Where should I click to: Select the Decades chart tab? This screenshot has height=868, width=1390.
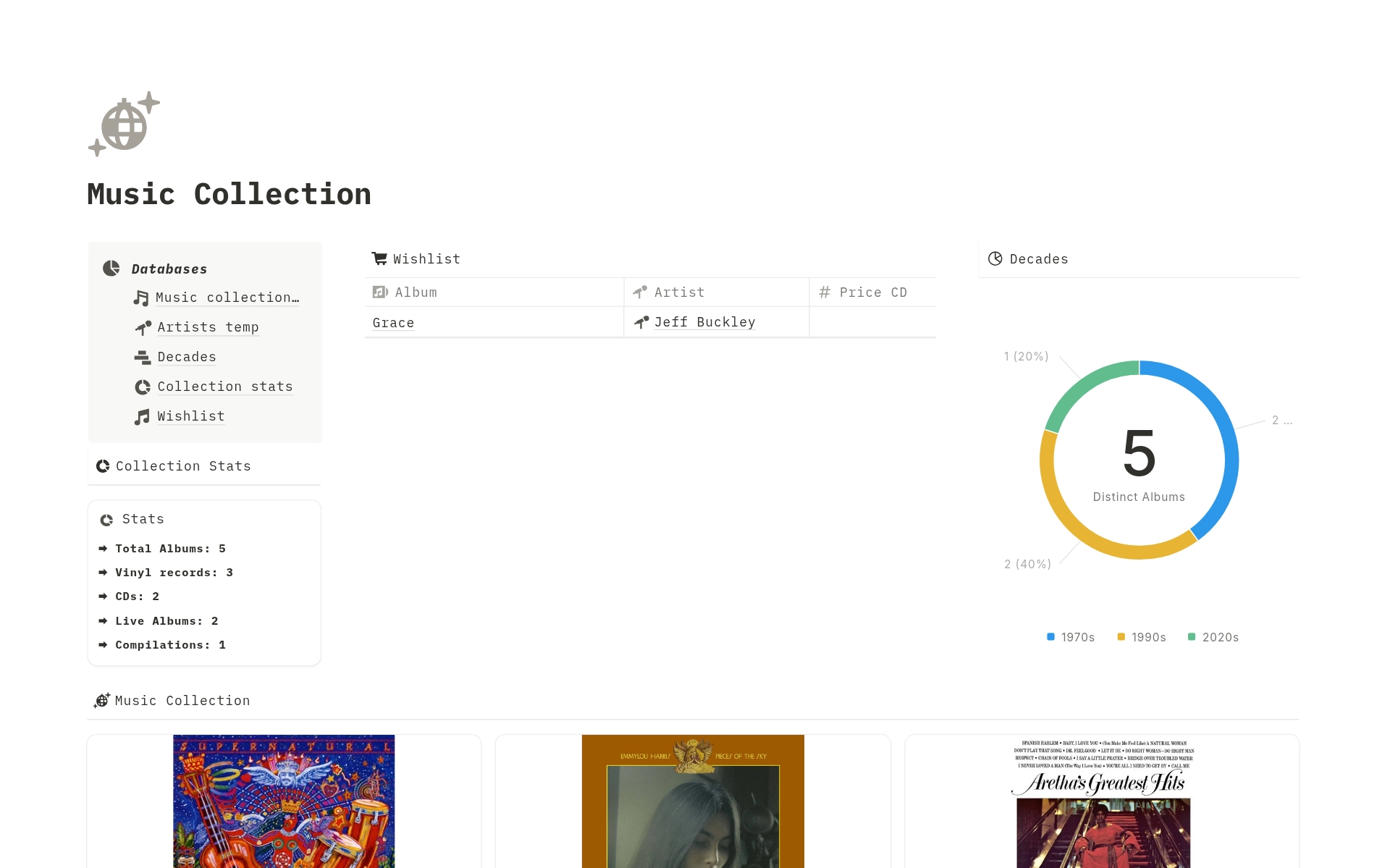pyautogui.click(x=1038, y=259)
